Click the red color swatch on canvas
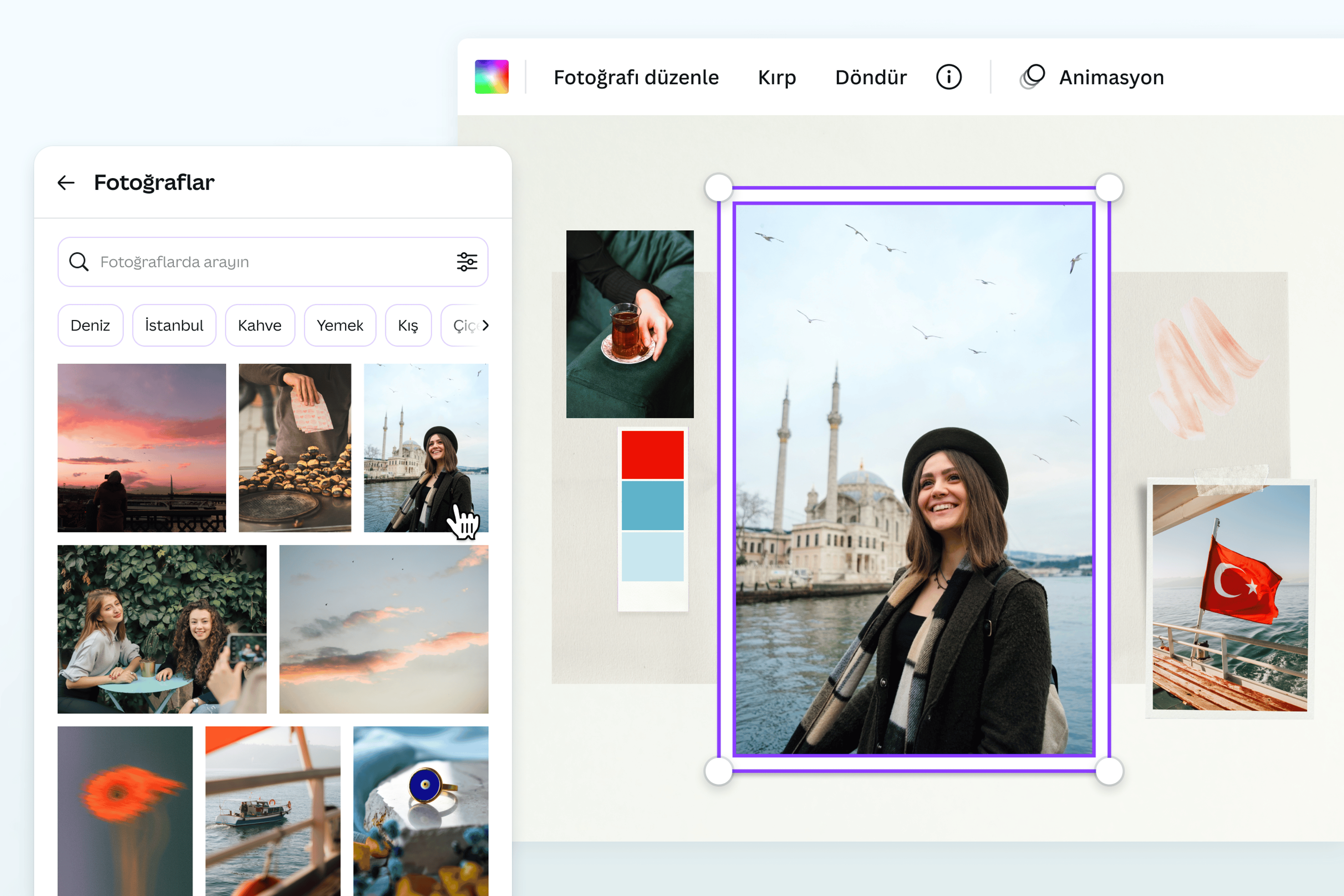Screen dimensions: 1344x896 tap(653, 455)
